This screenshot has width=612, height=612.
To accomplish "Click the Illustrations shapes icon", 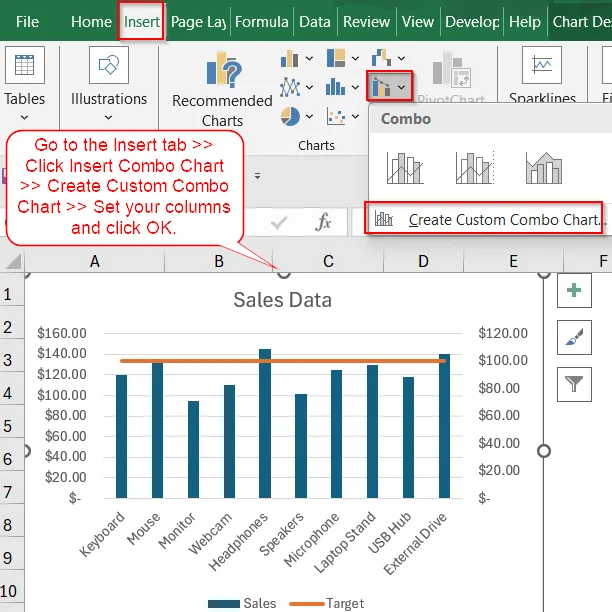I will pos(109,65).
